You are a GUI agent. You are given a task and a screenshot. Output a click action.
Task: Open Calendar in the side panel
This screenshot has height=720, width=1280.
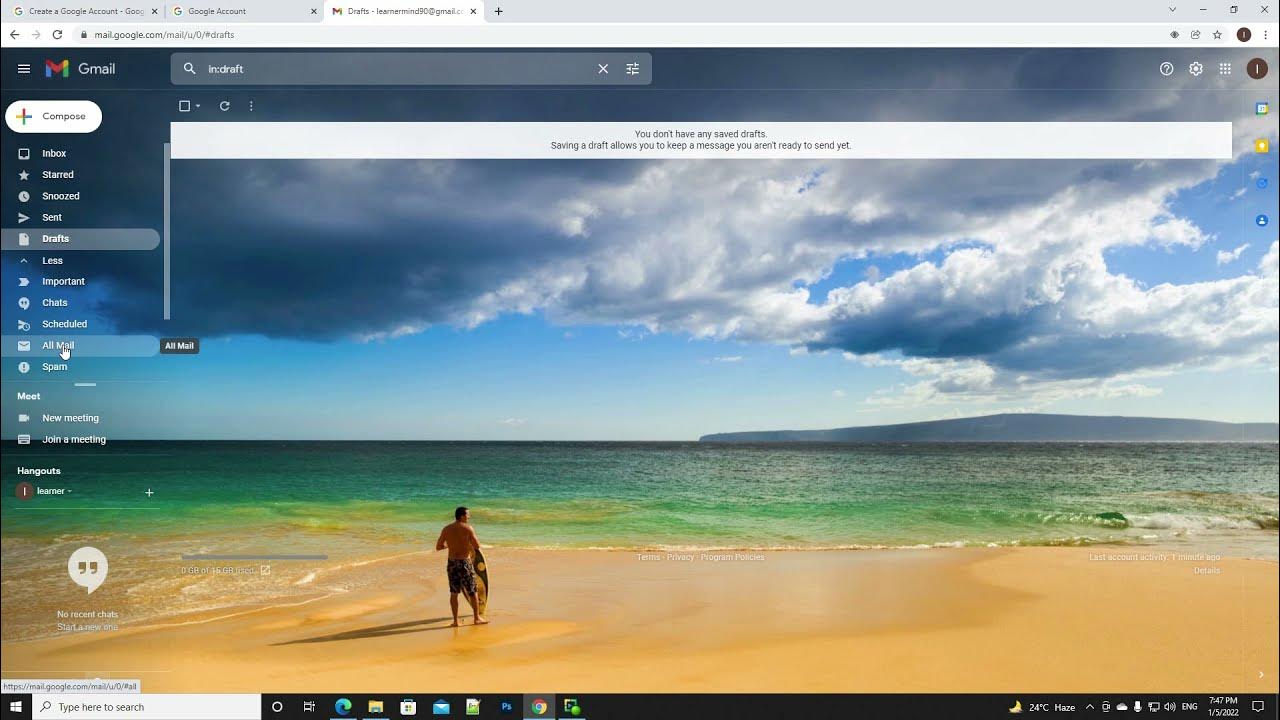tap(1262, 108)
